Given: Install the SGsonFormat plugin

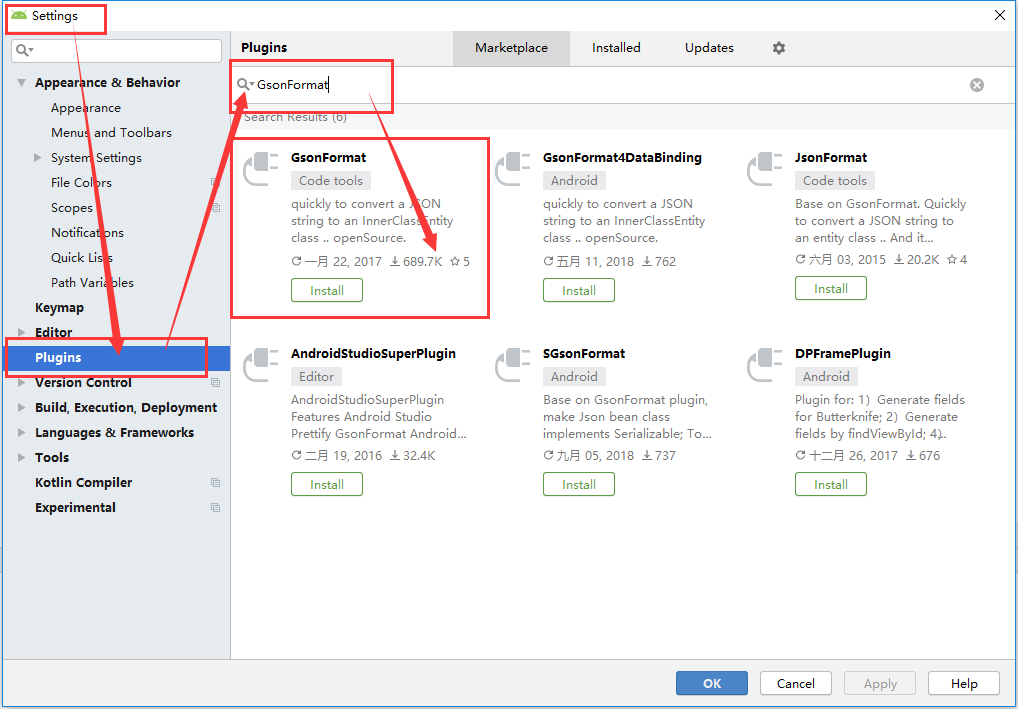Looking at the screenshot, I should [x=578, y=484].
